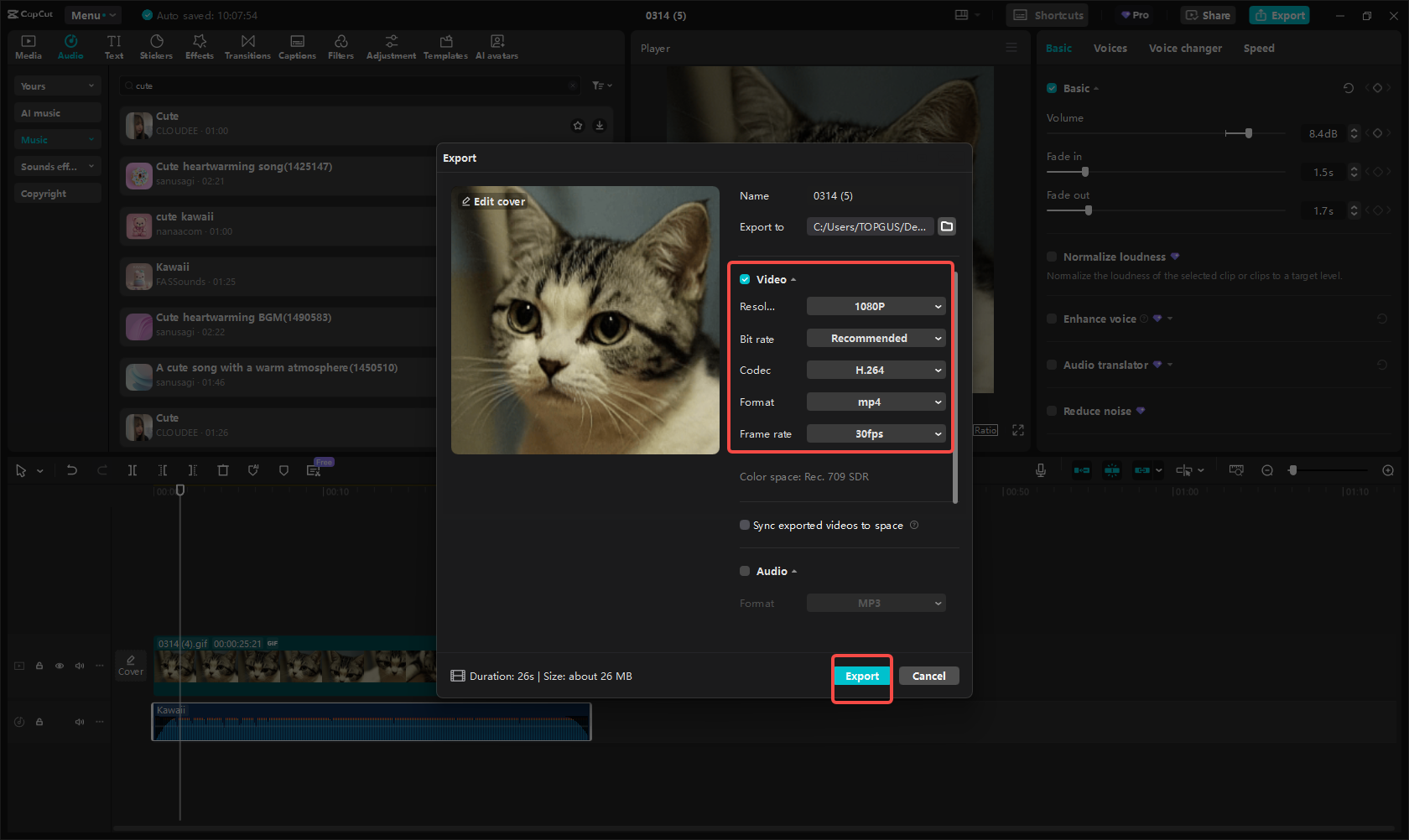This screenshot has width=1409, height=840.
Task: Click the Split clip icon
Action: pos(133,470)
